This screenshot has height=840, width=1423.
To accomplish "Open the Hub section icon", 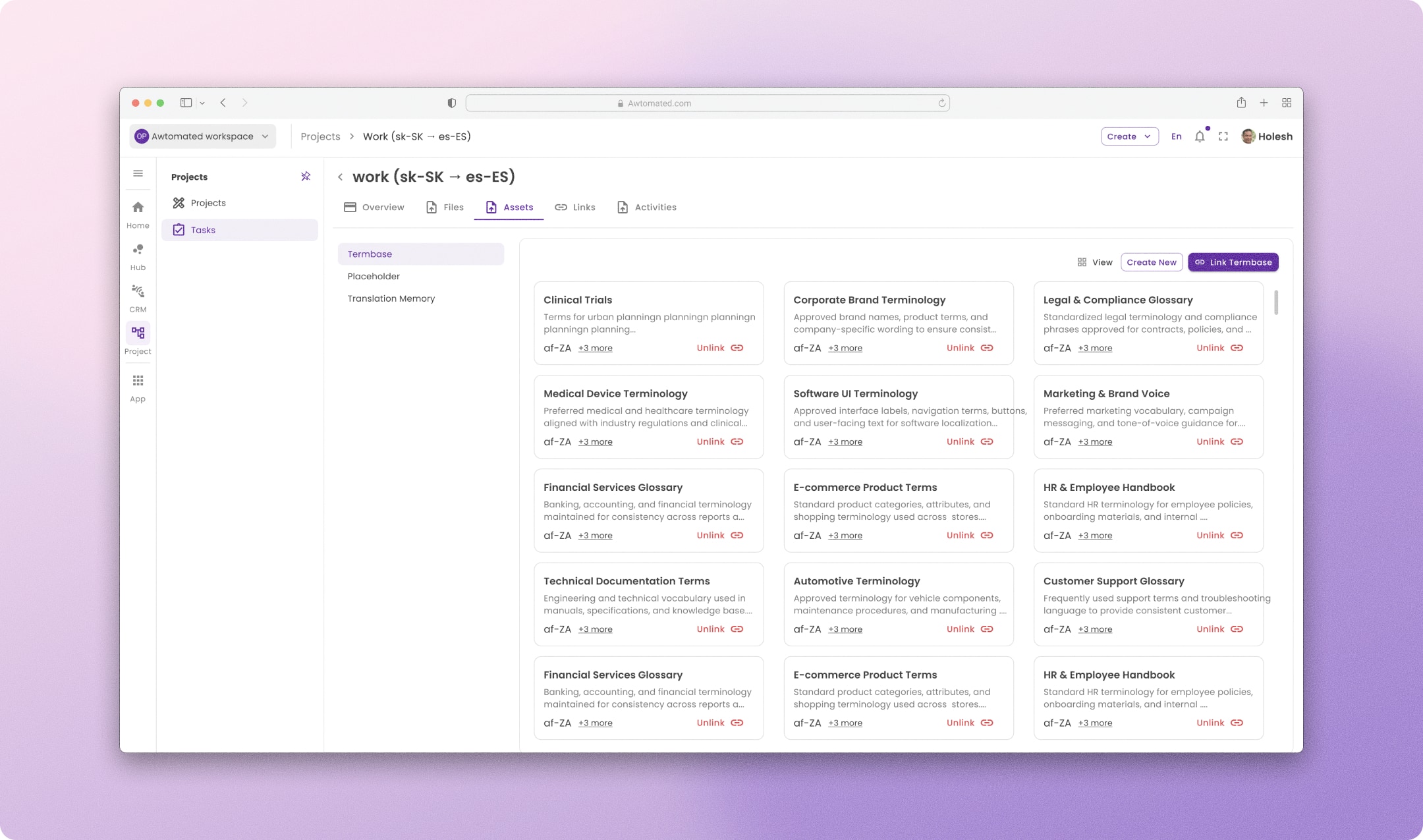I will pyautogui.click(x=138, y=250).
